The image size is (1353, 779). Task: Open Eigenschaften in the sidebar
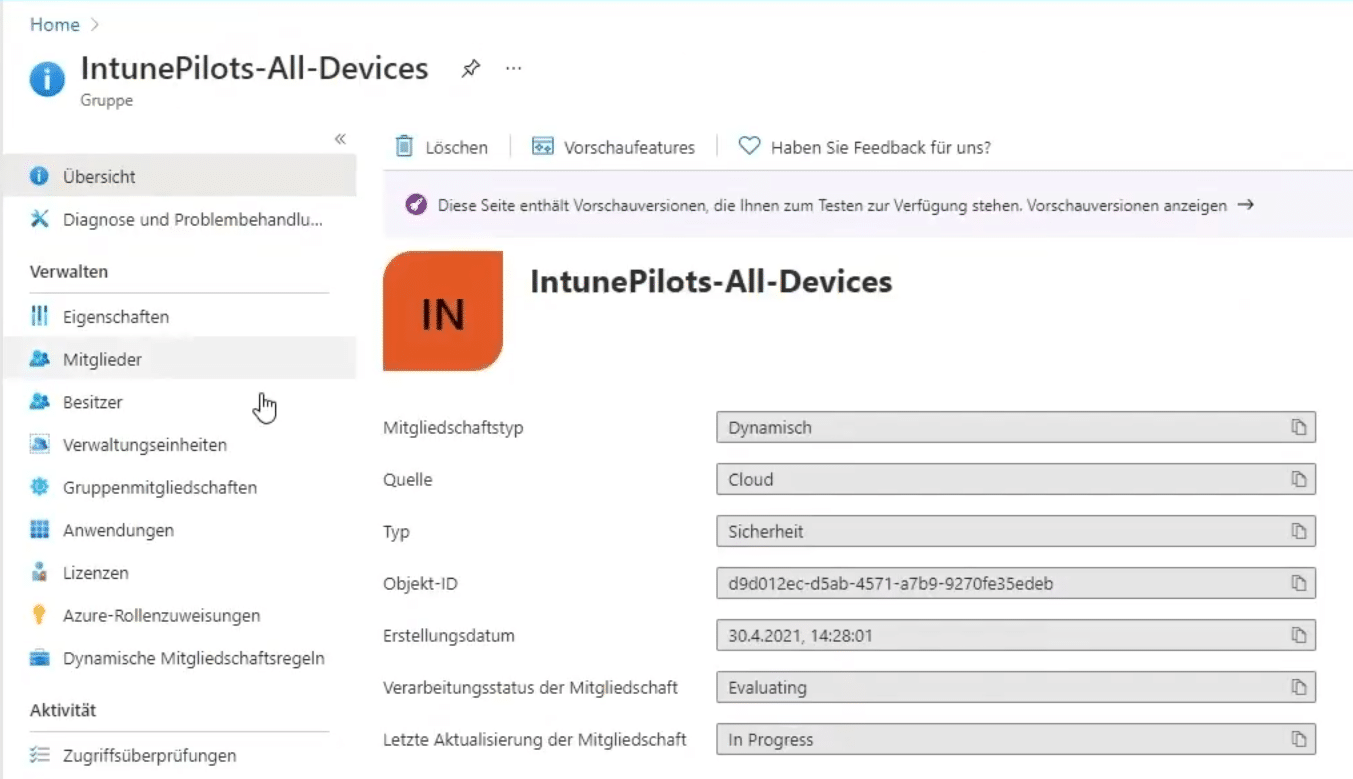click(178, 317)
